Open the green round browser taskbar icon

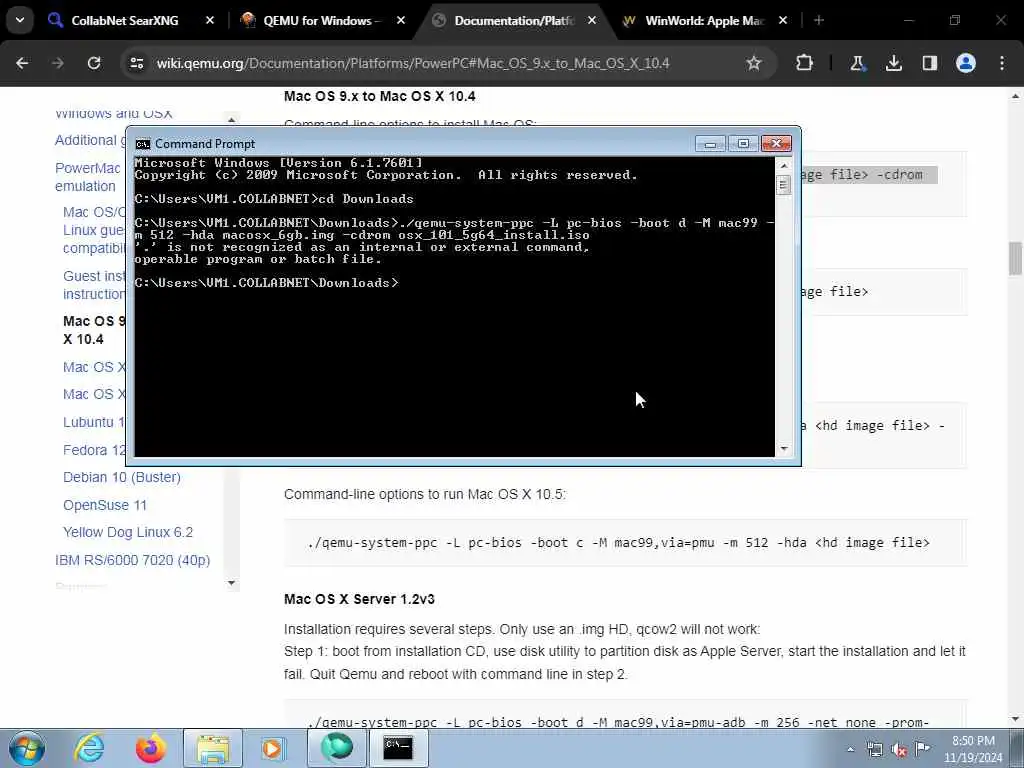click(336, 748)
